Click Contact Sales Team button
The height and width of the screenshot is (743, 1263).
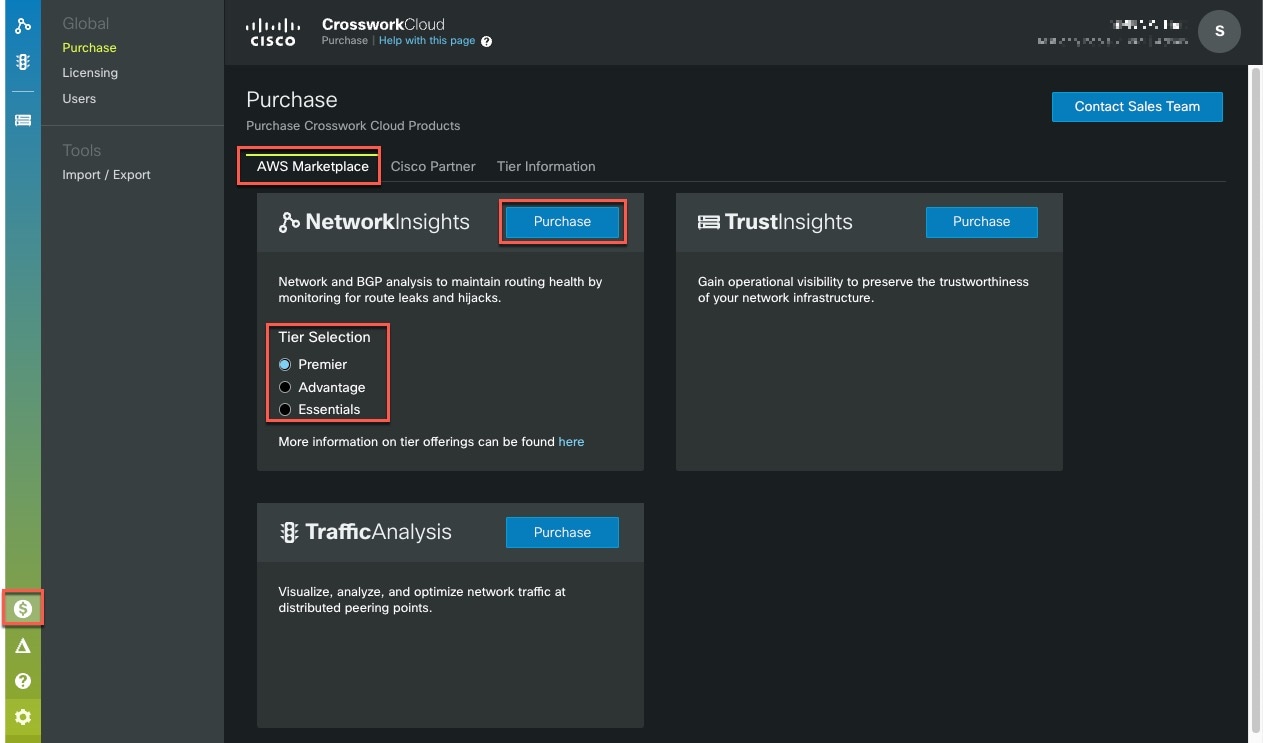[1137, 107]
